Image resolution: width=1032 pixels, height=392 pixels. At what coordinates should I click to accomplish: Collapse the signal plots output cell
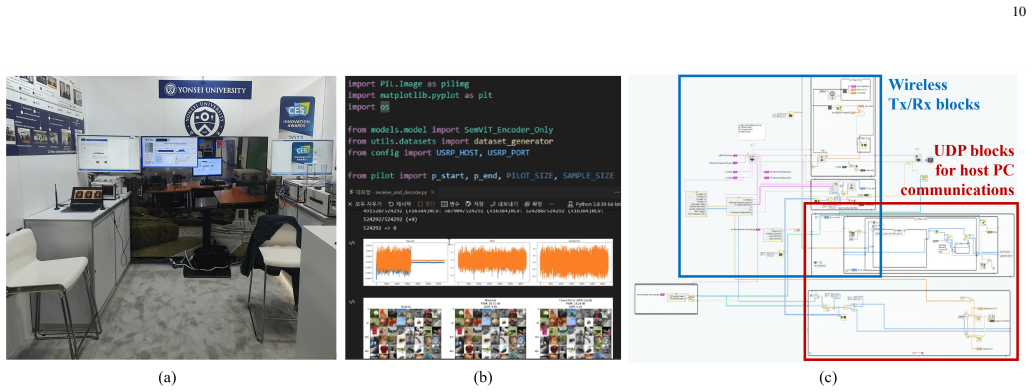[x=351, y=243]
